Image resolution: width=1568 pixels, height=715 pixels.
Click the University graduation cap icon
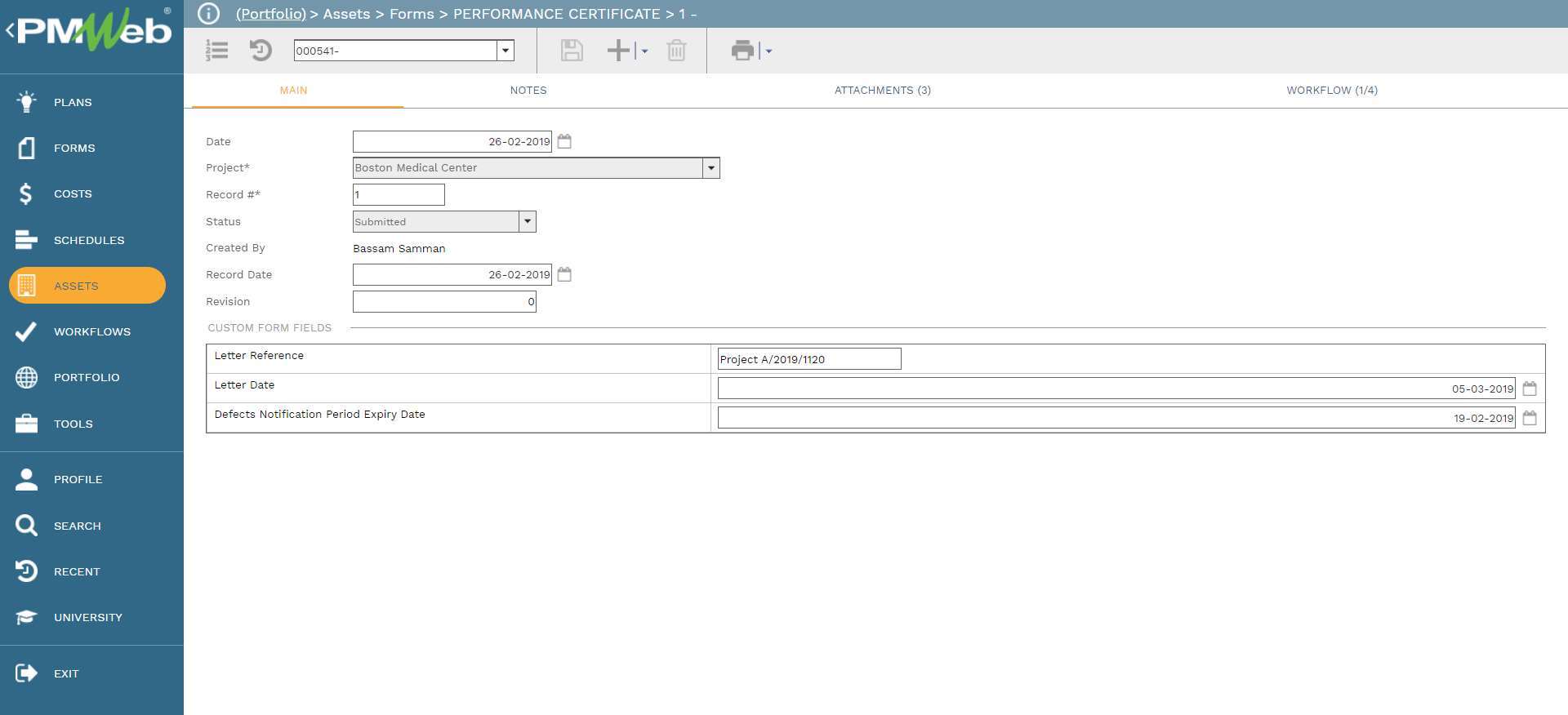click(26, 617)
